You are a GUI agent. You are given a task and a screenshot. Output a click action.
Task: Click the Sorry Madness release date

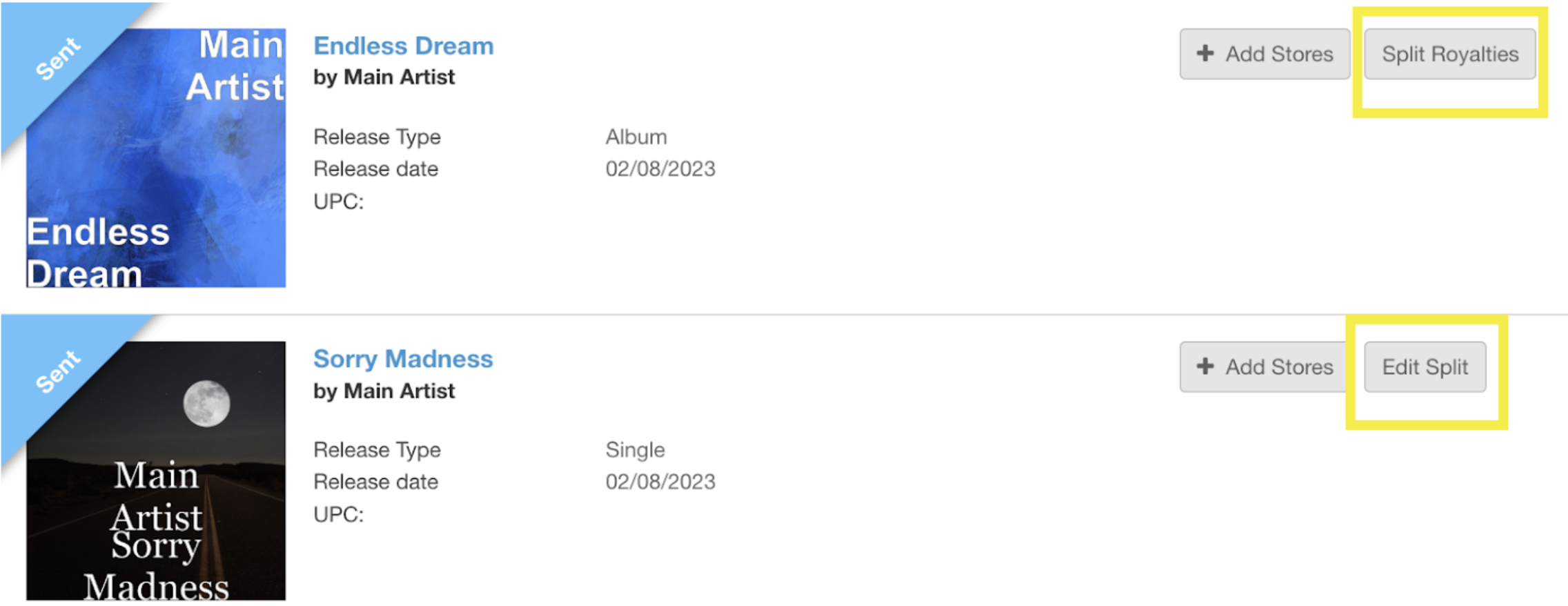point(660,481)
